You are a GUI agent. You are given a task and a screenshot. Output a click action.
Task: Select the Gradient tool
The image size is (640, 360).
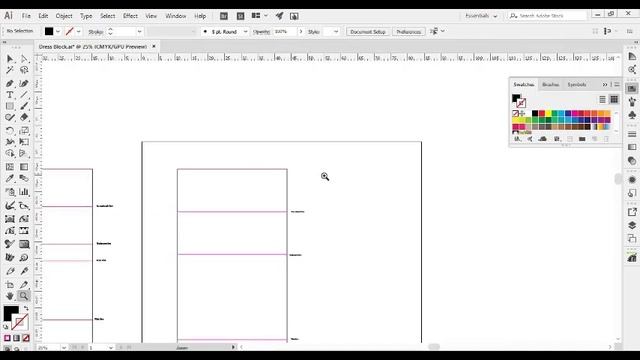point(24,167)
